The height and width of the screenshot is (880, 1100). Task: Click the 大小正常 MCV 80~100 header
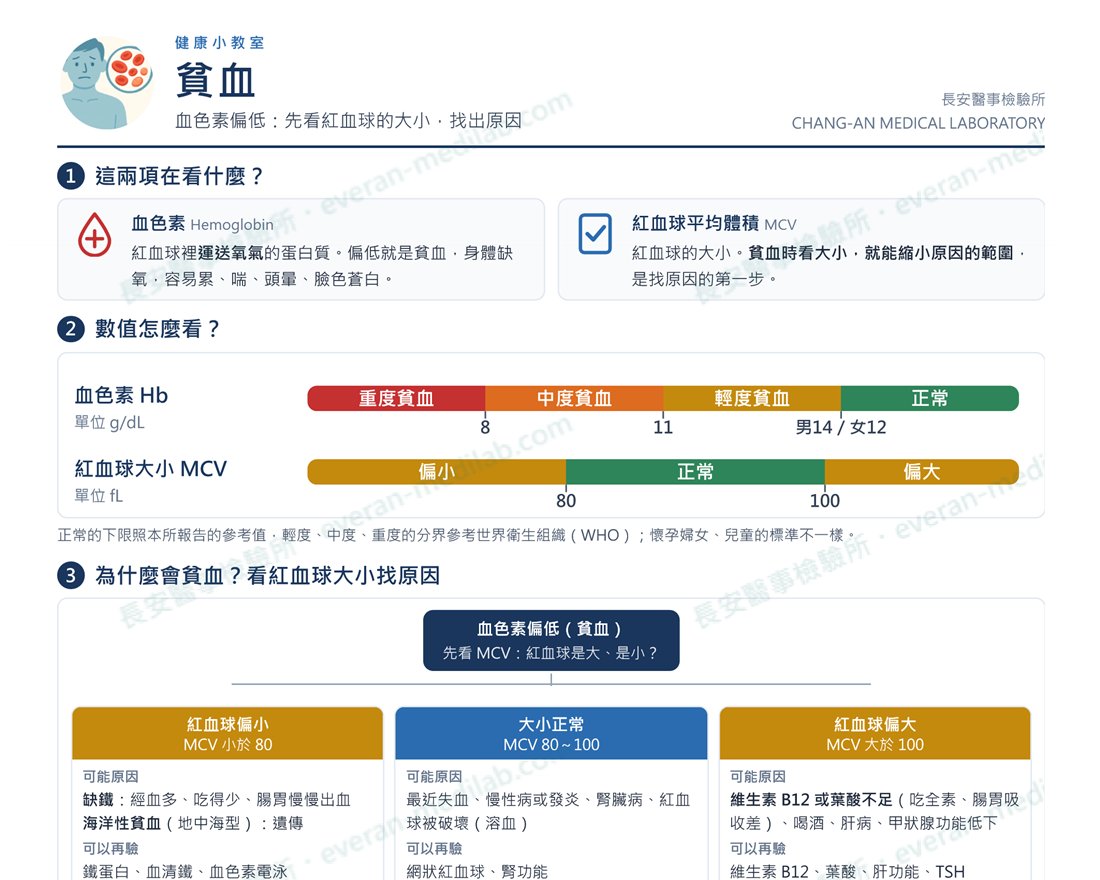(x=551, y=733)
